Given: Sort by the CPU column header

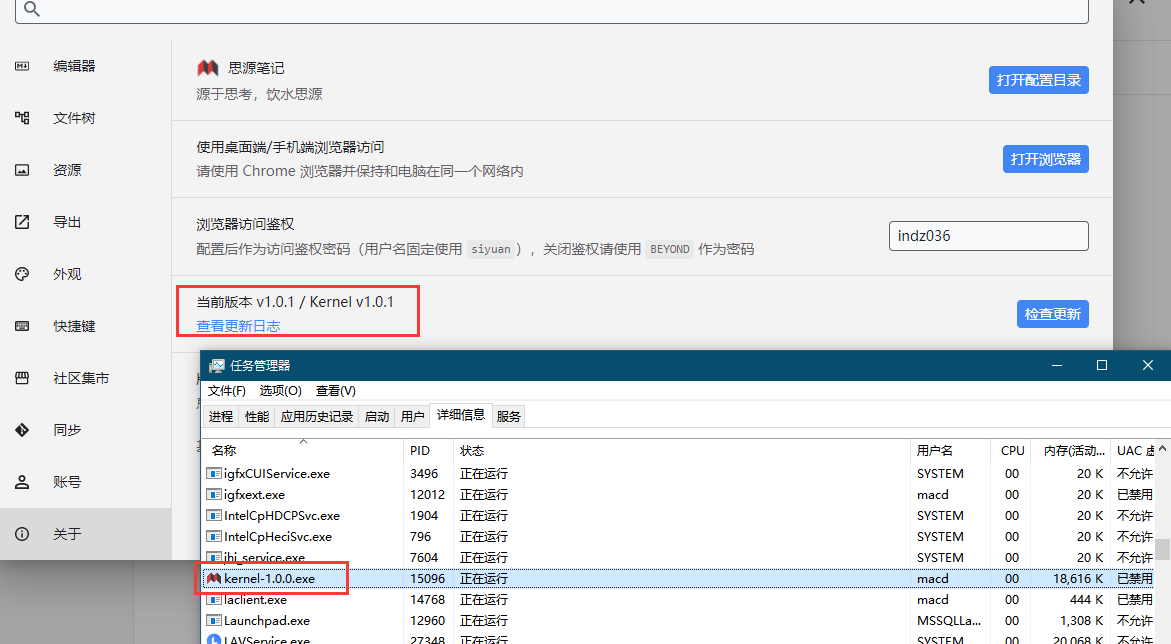Looking at the screenshot, I should pyautogui.click(x=1012, y=451).
